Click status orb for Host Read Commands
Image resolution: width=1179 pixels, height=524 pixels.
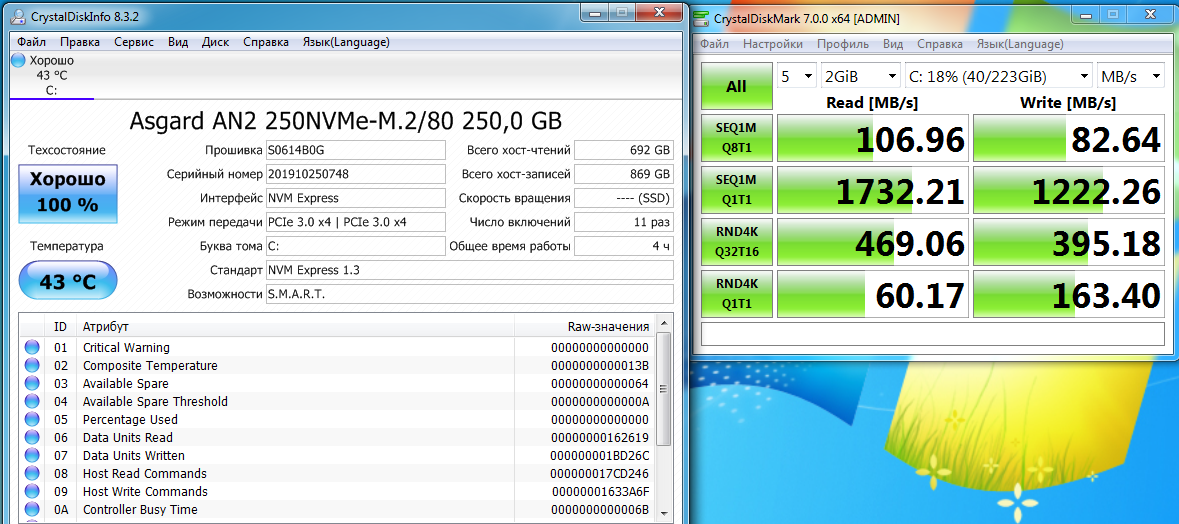tap(32, 474)
